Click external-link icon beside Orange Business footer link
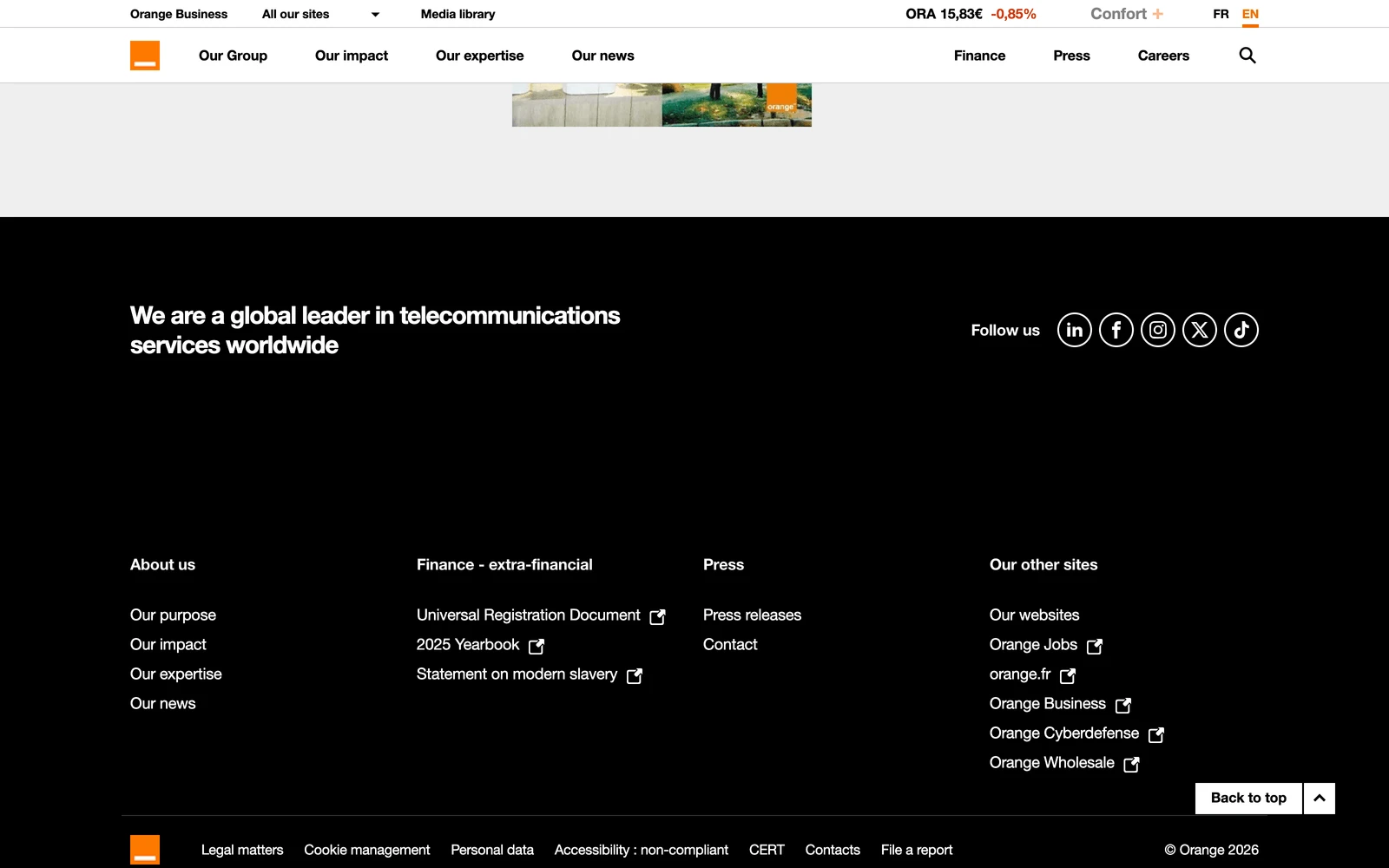This screenshot has width=1389, height=868. (1123, 705)
